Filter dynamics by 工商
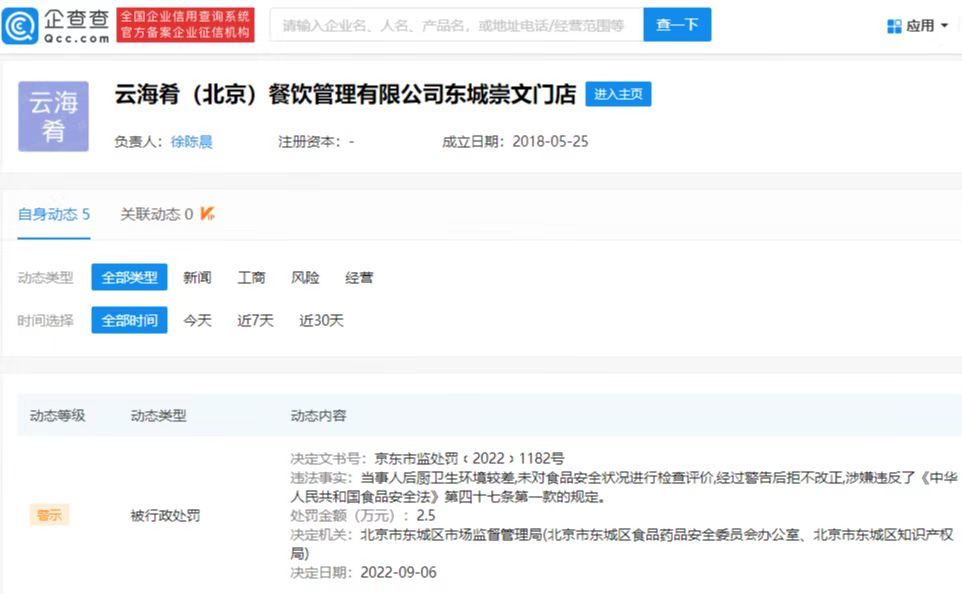 click(x=252, y=277)
